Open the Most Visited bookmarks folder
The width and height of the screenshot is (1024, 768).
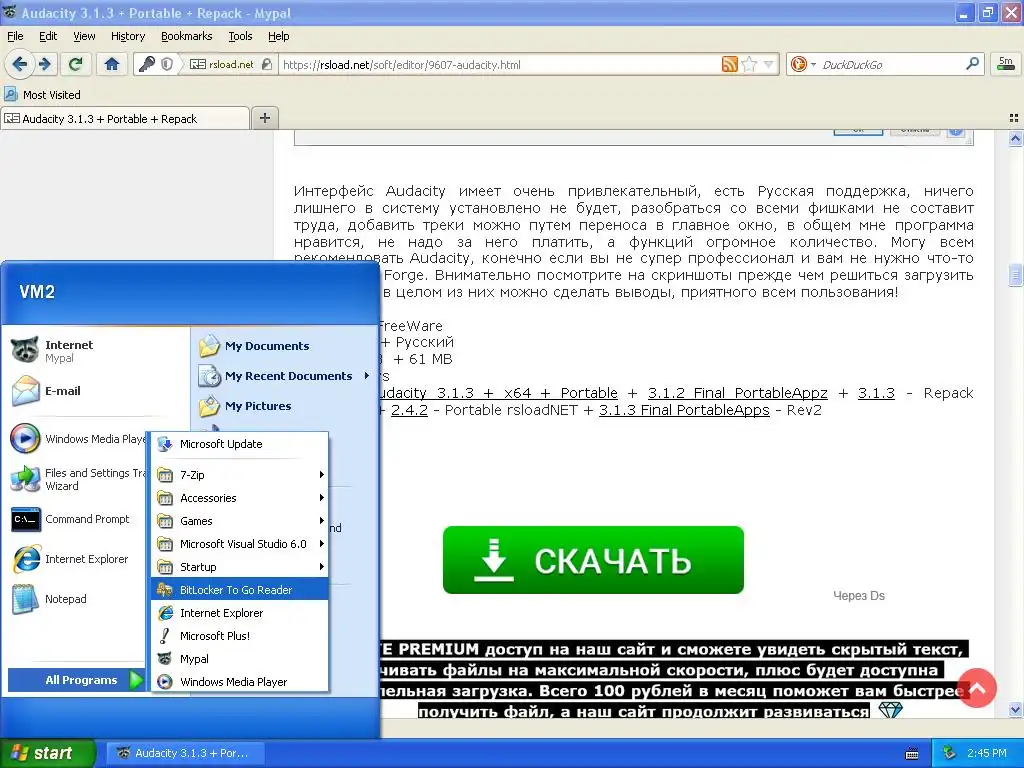42,94
